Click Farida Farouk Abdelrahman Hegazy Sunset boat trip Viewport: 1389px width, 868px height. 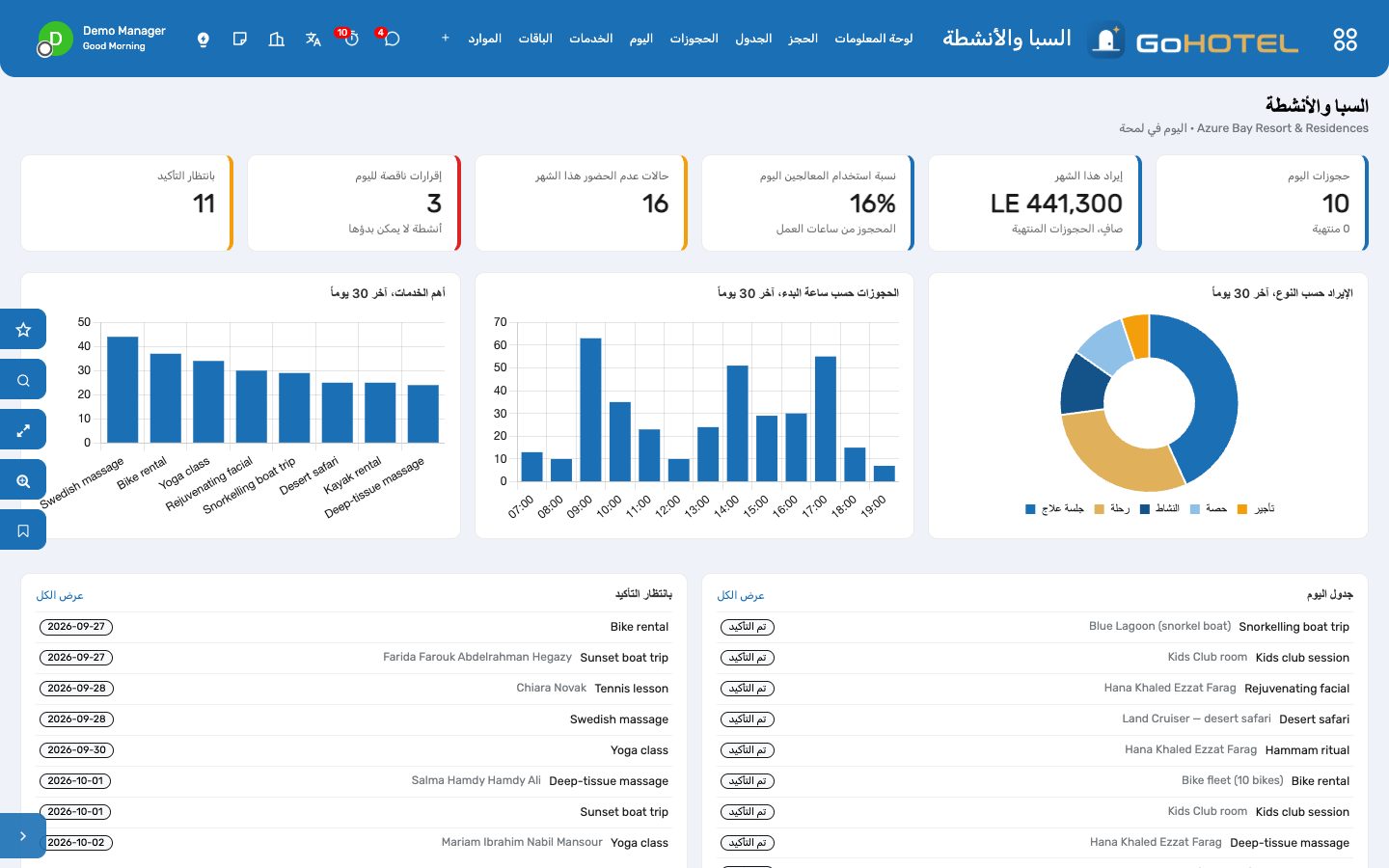(x=354, y=658)
